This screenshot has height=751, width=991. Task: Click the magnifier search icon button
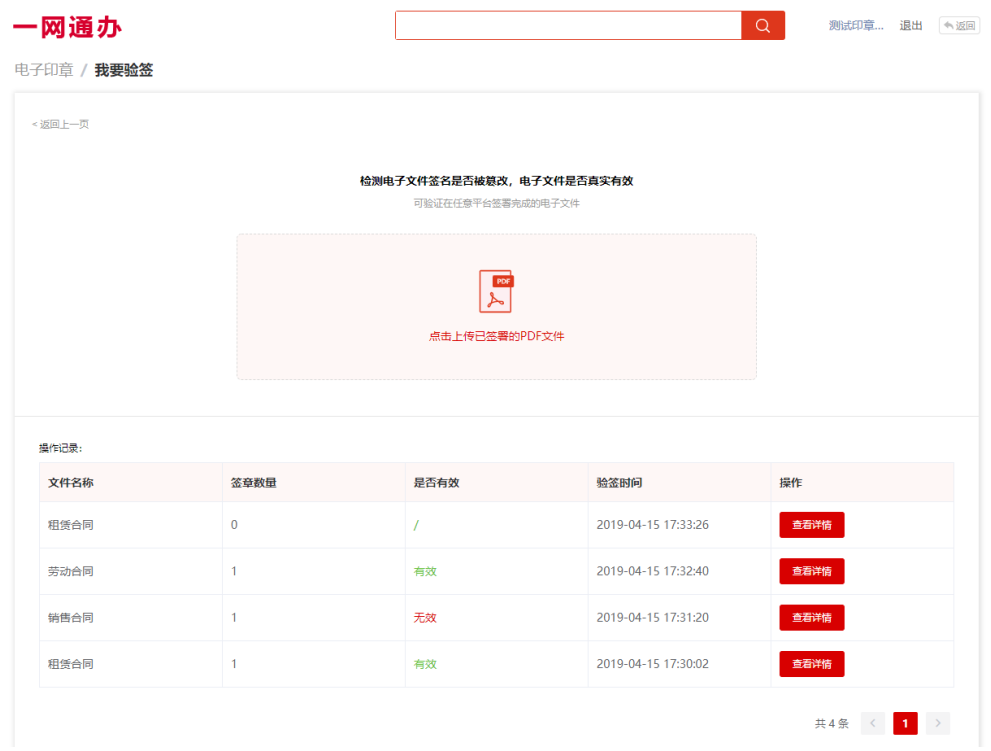(x=762, y=26)
